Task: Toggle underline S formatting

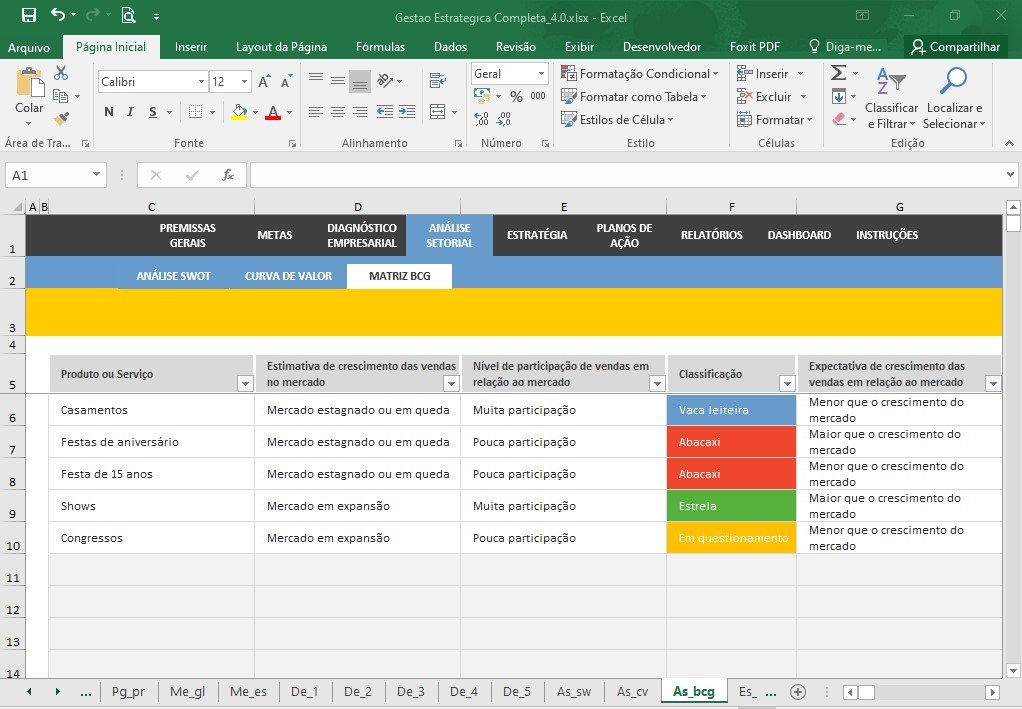Action: point(153,112)
